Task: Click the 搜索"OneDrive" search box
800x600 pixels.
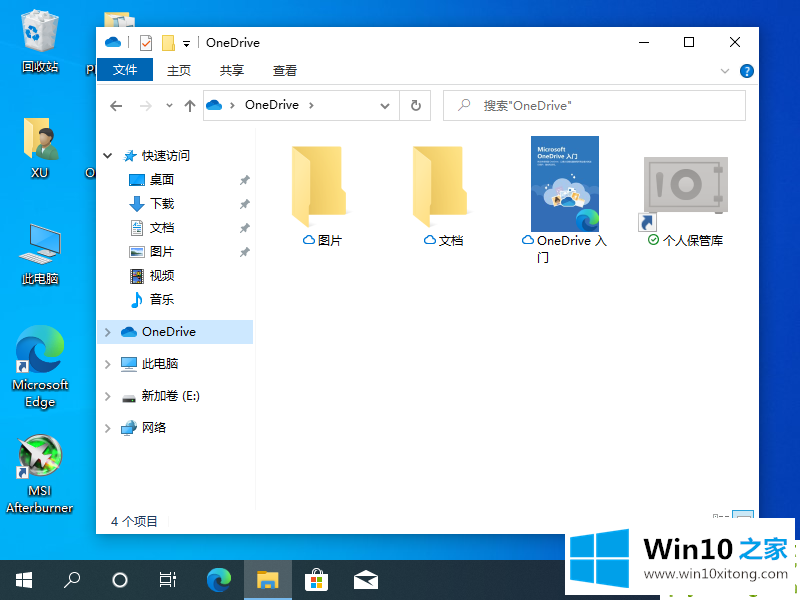Action: click(x=594, y=106)
